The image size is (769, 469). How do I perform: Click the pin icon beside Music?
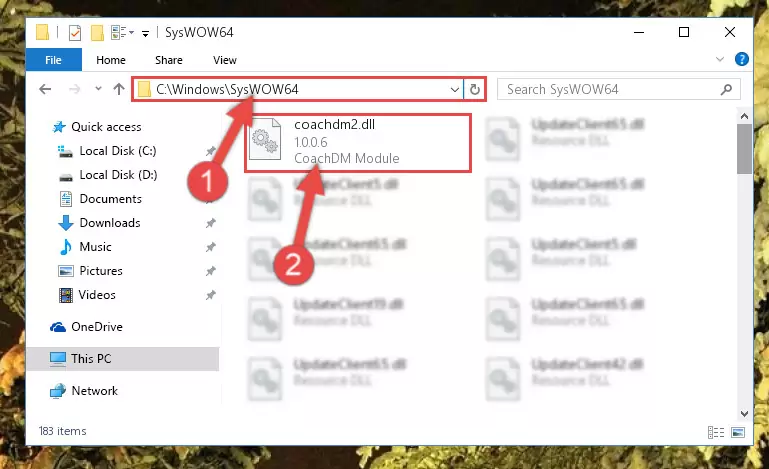[210, 247]
